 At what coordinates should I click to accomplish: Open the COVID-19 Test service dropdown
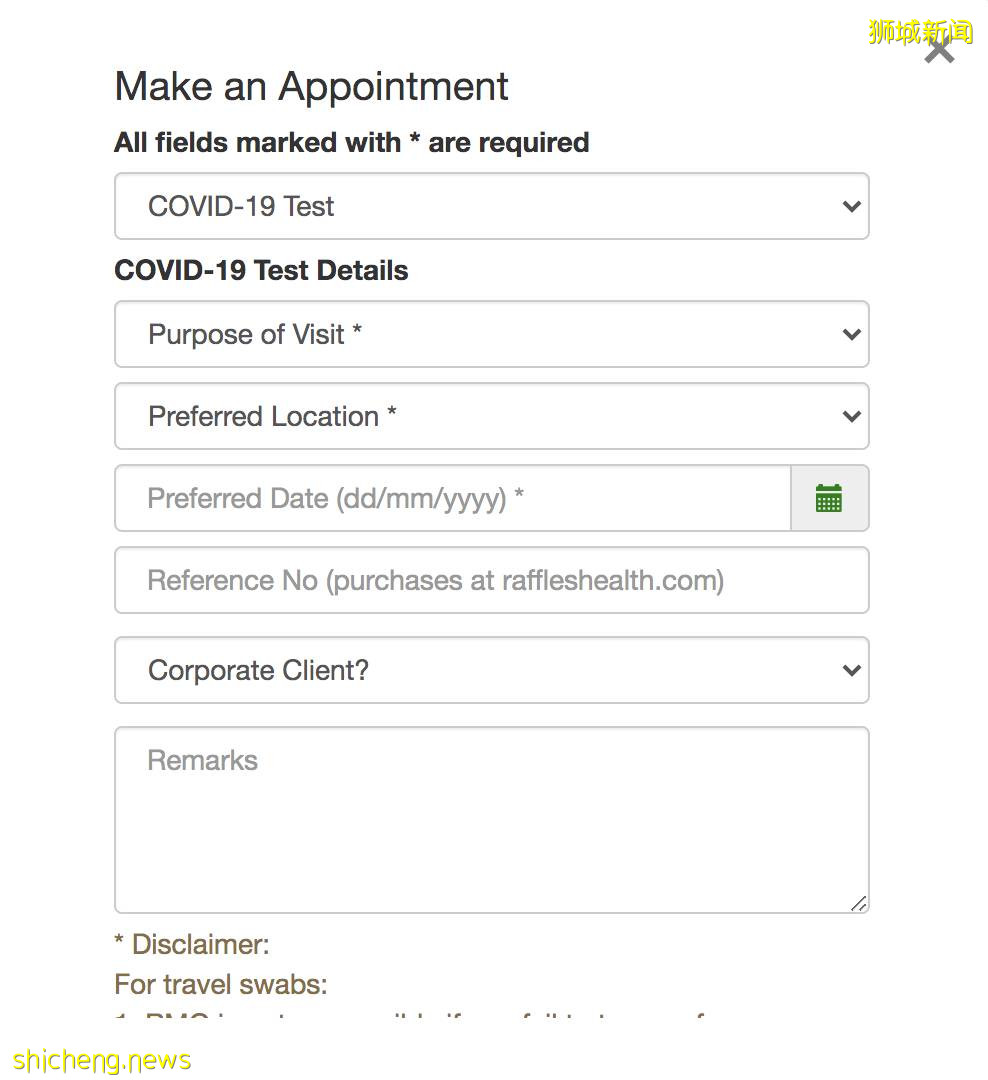point(480,207)
